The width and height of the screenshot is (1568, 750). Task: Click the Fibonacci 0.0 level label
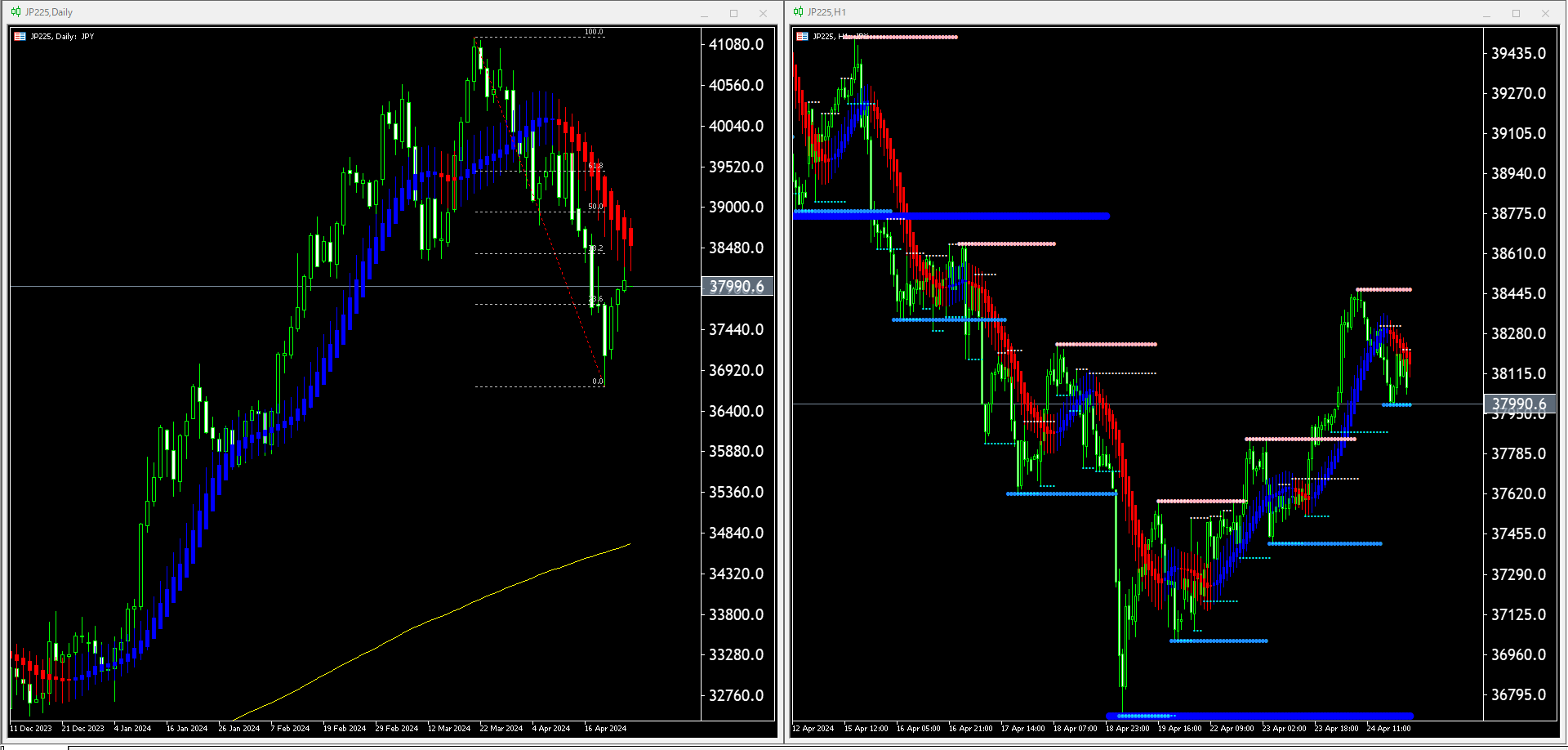(x=598, y=382)
